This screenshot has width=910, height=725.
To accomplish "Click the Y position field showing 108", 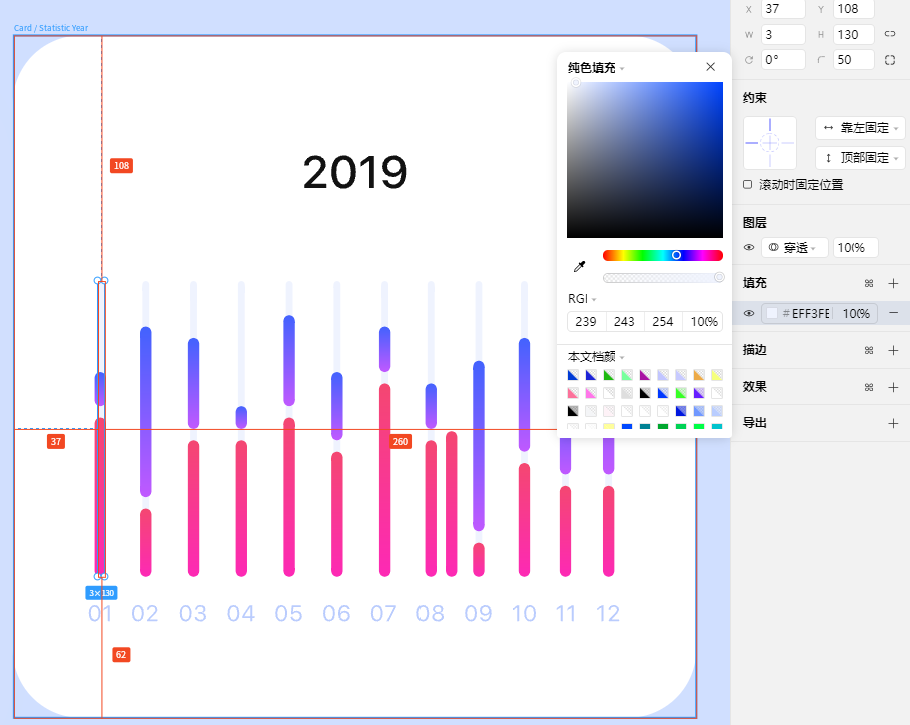I will coord(854,9).
